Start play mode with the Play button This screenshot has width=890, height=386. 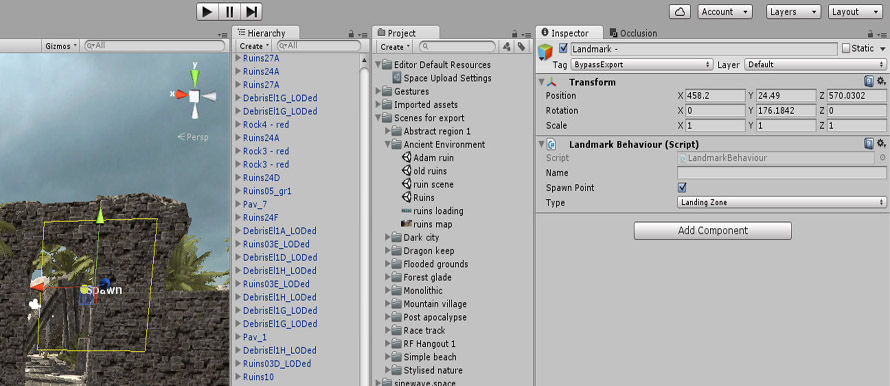(x=208, y=11)
